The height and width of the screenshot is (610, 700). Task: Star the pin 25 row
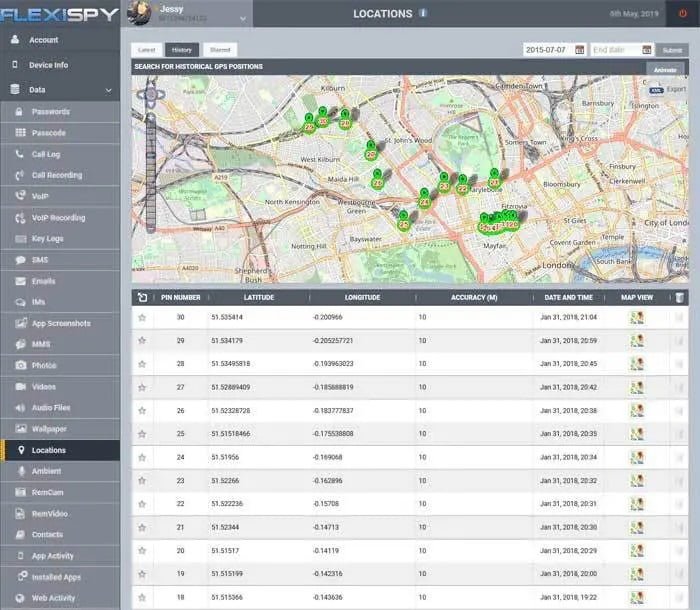pos(142,434)
